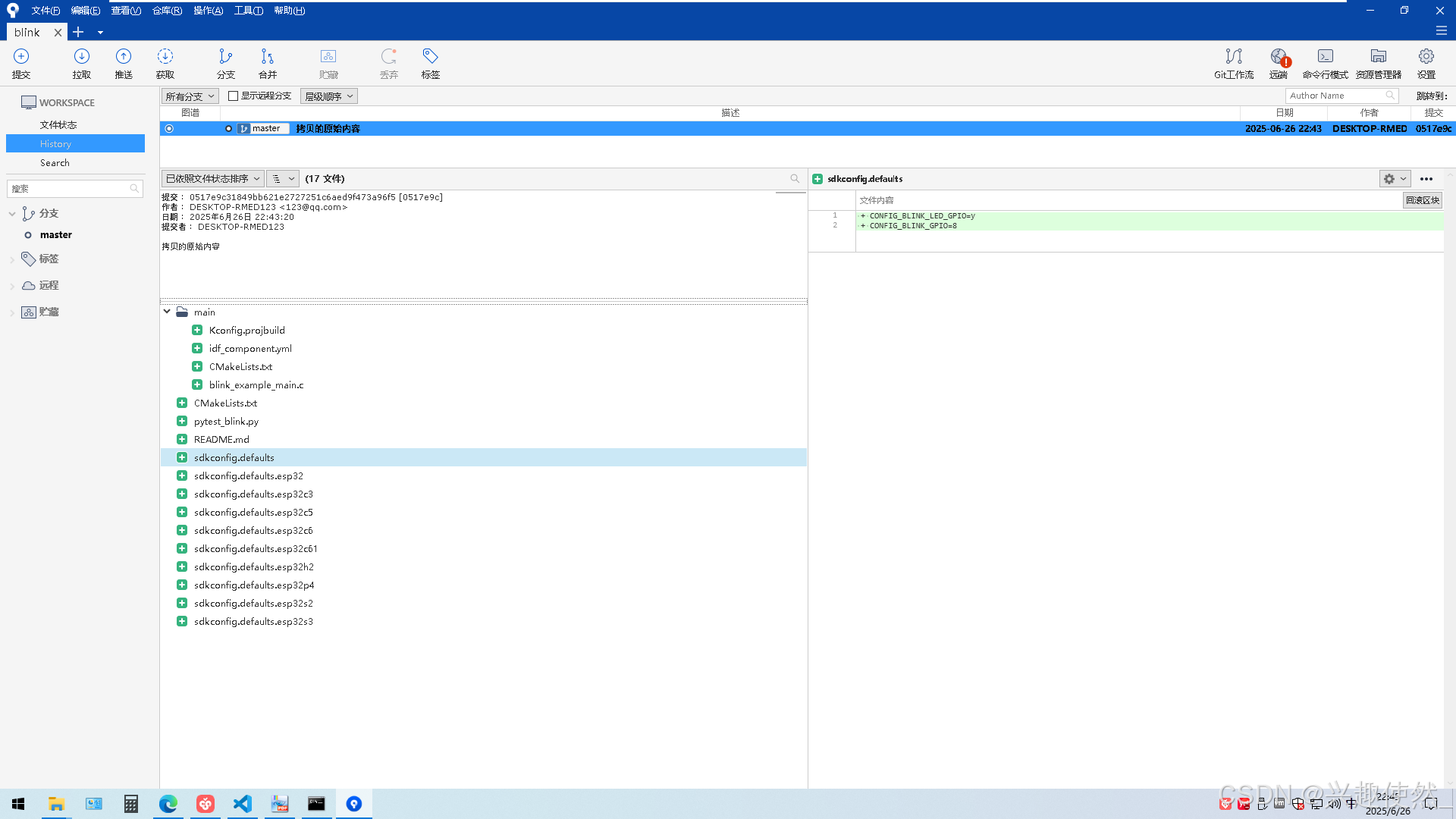This screenshot has height=819, width=1456.
Task: Enable 显示远程分支 checkbox
Action: tap(234, 96)
